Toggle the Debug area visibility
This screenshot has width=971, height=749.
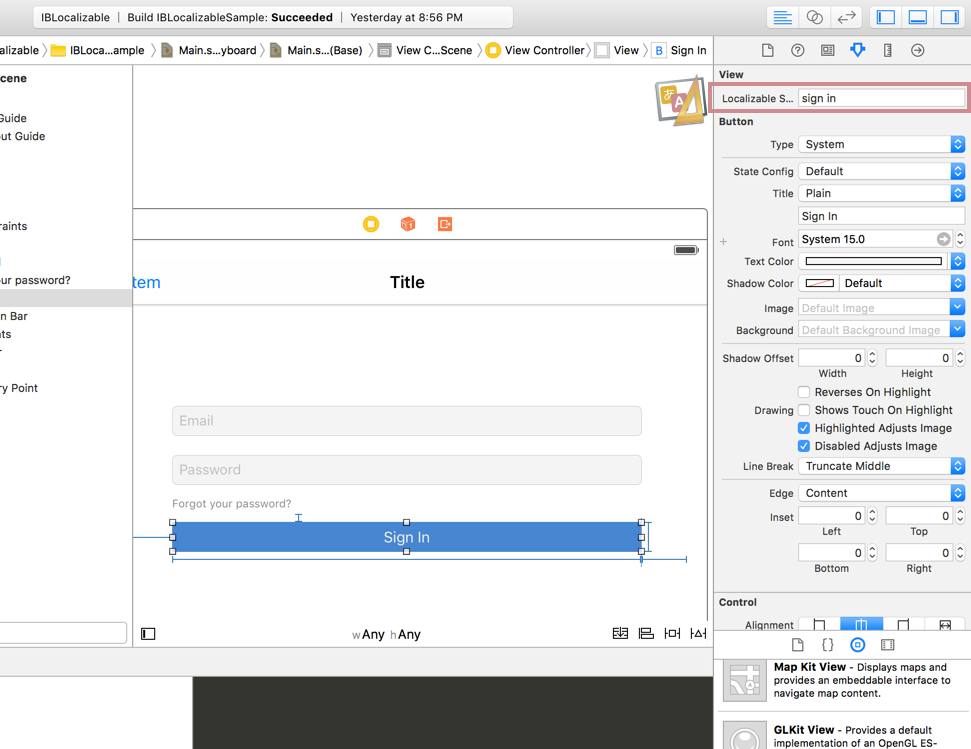(917, 17)
